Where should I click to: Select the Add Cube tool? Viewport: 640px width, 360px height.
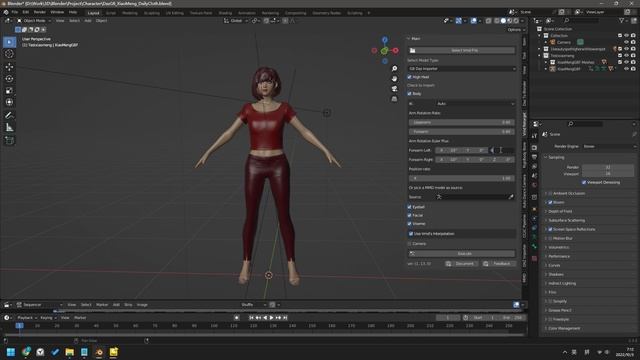click(9, 140)
